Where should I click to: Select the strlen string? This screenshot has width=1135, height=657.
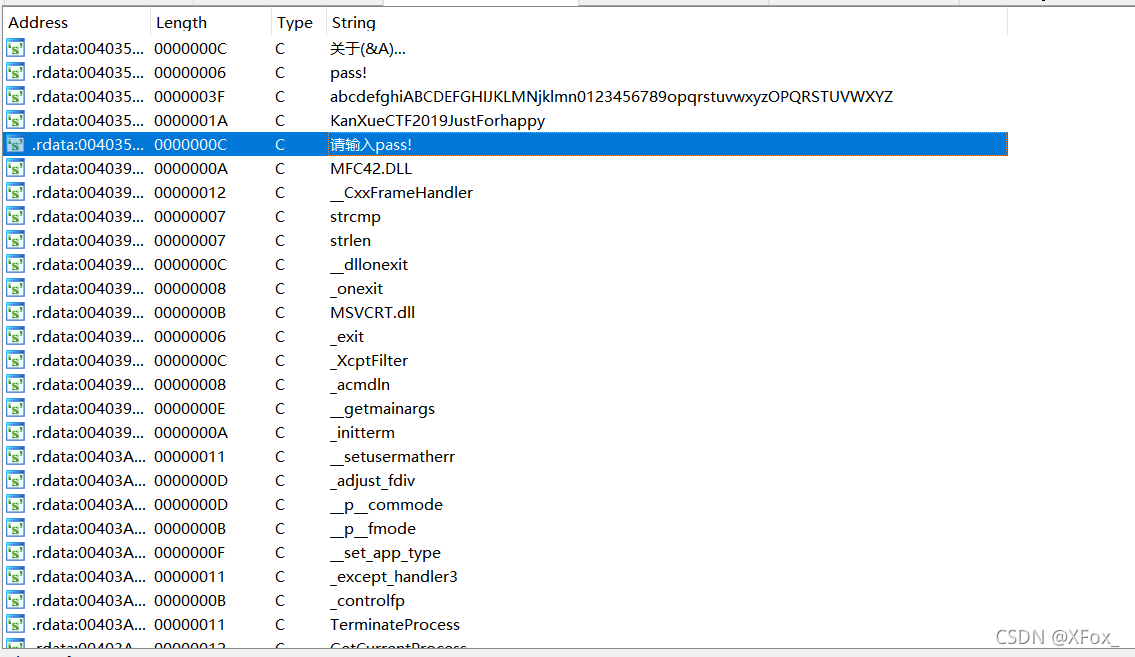(x=350, y=240)
